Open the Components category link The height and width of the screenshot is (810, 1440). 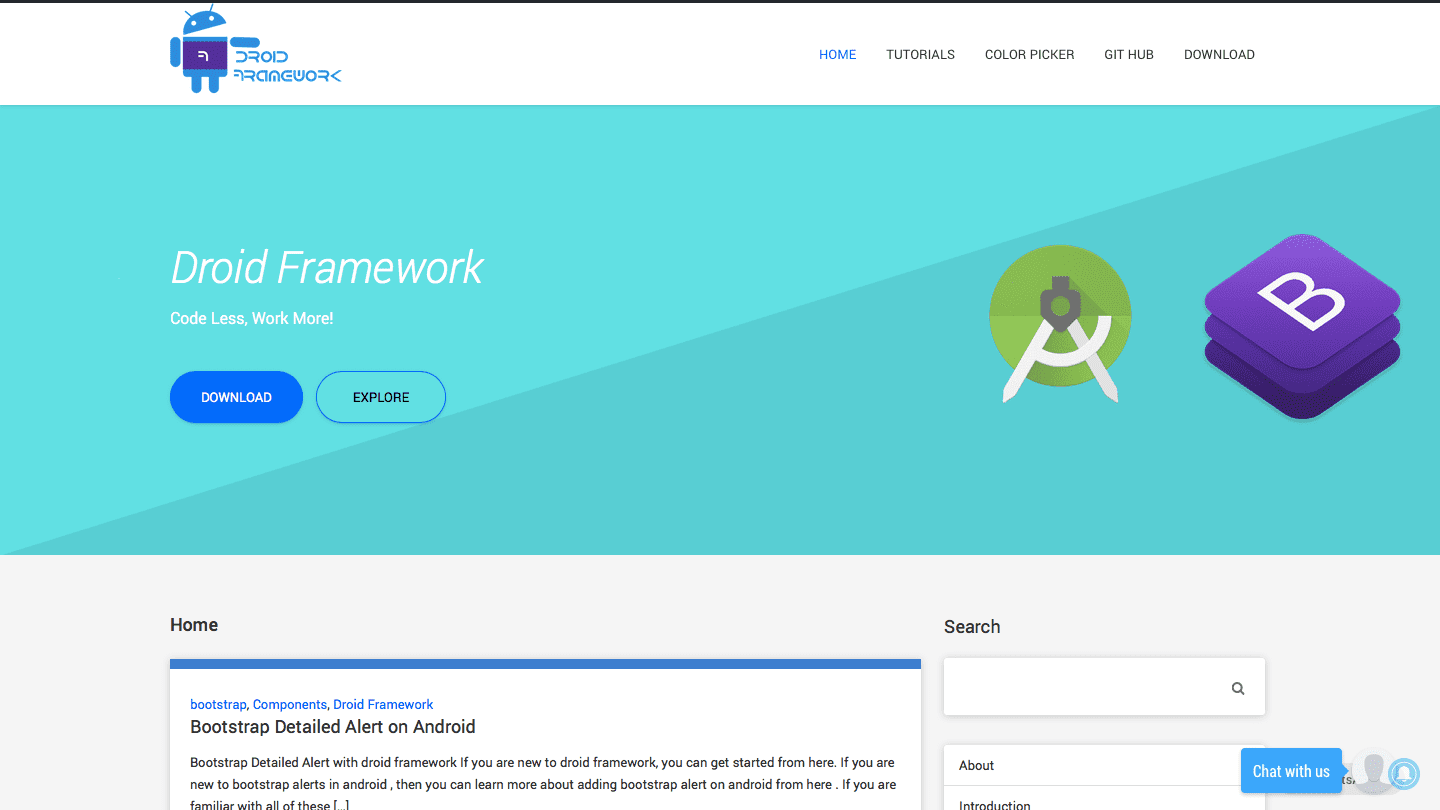pos(290,704)
